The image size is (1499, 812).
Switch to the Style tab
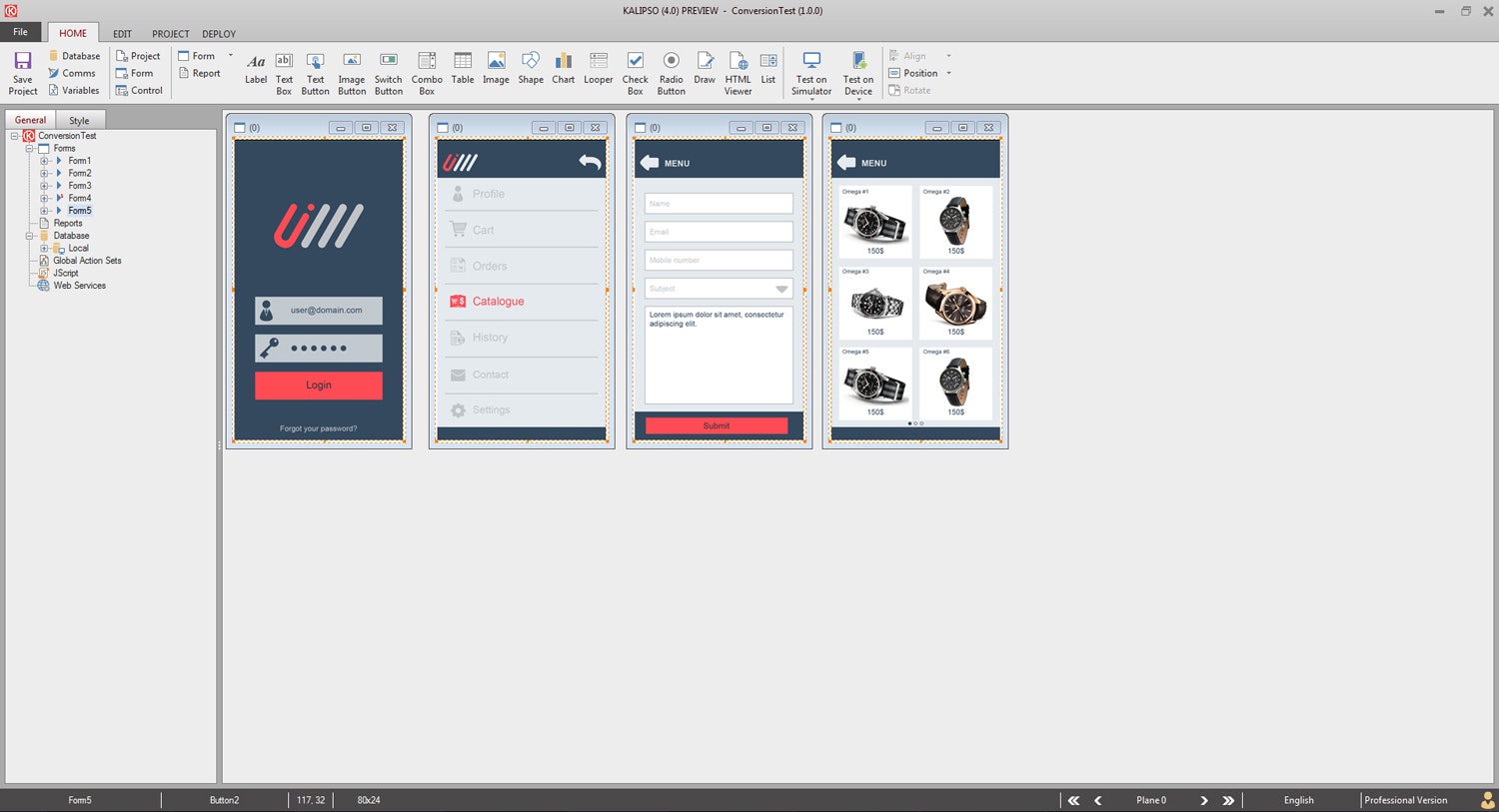79,119
